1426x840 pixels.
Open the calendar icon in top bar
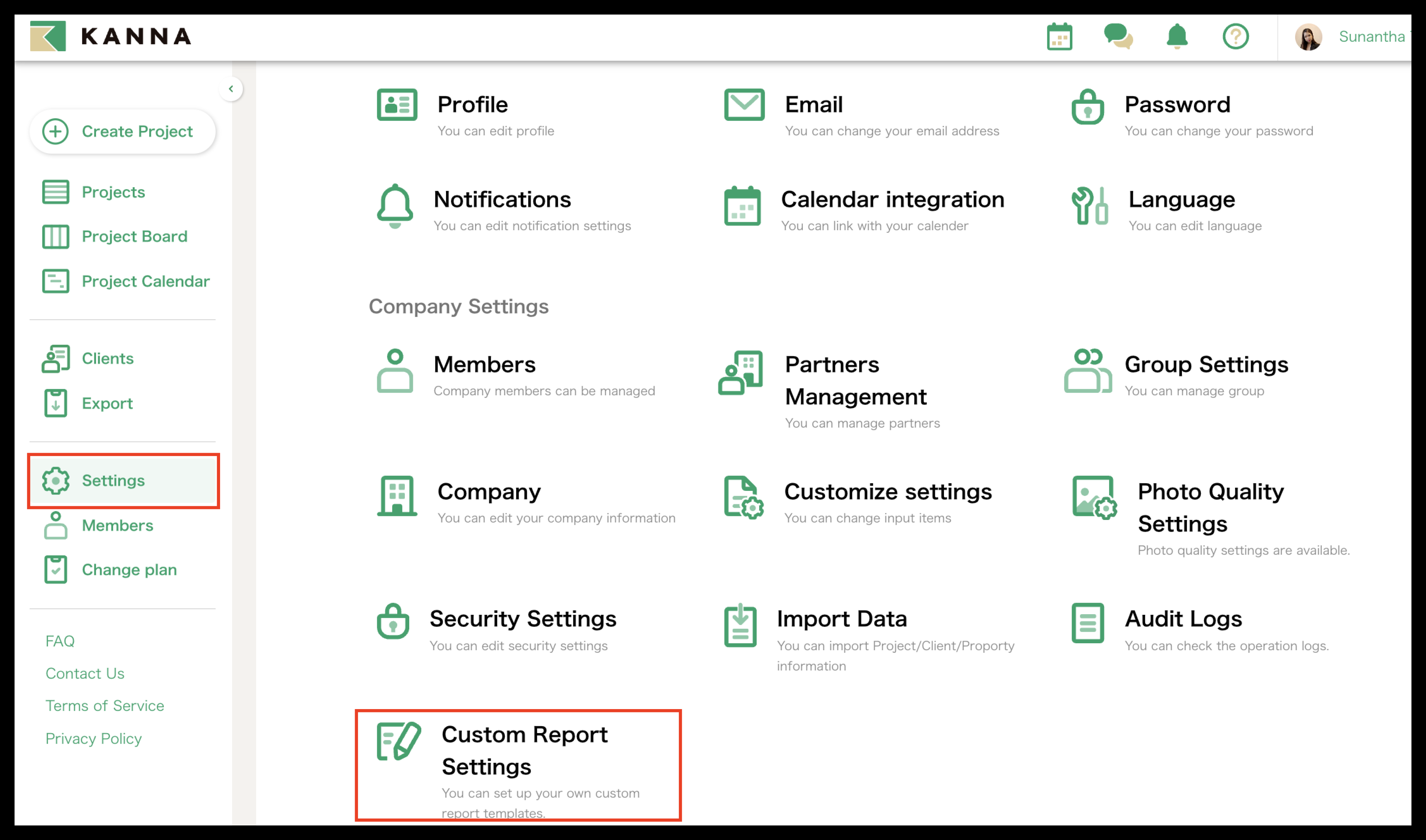click(x=1059, y=37)
